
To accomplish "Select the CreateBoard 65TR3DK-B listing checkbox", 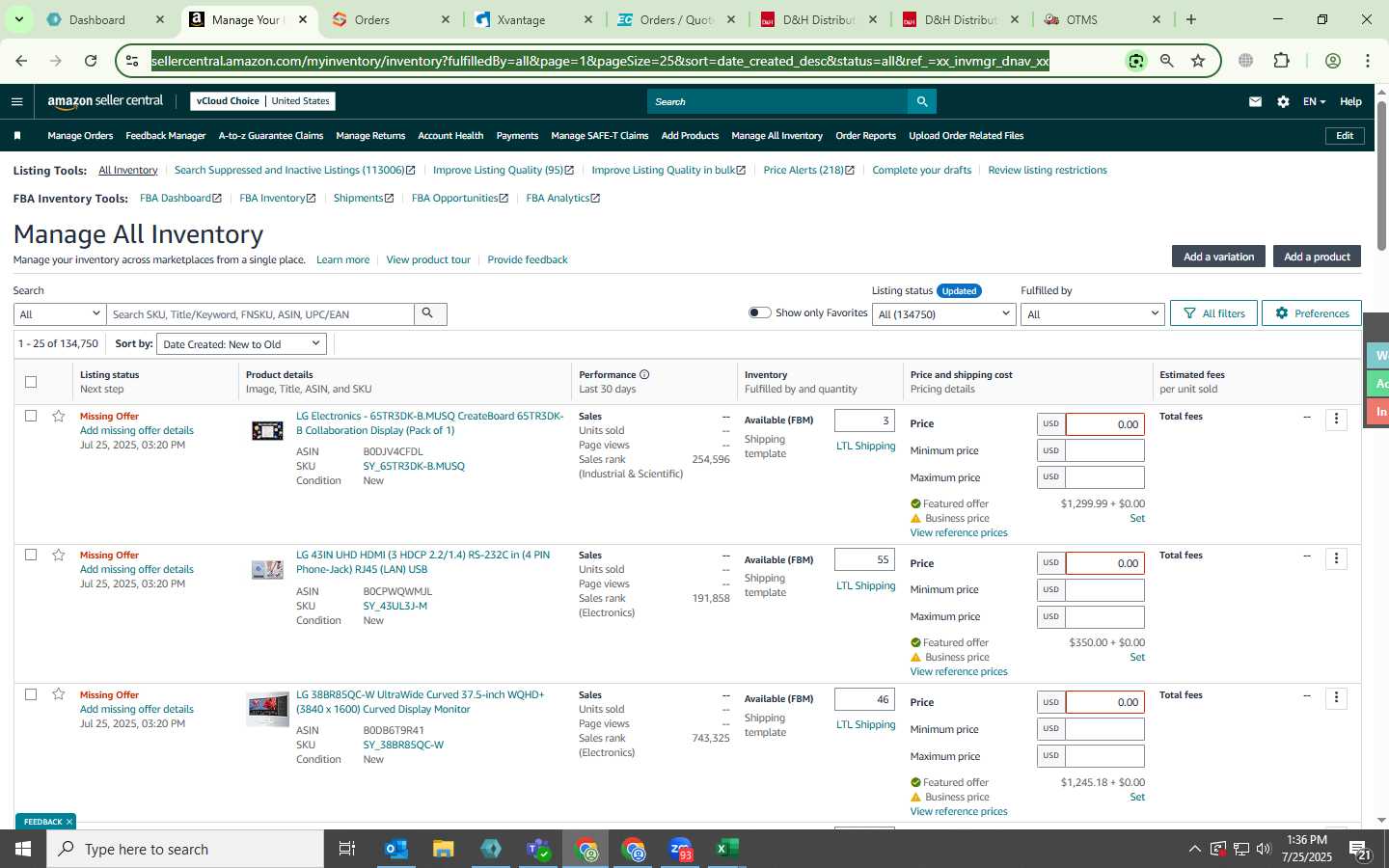I will click(31, 416).
